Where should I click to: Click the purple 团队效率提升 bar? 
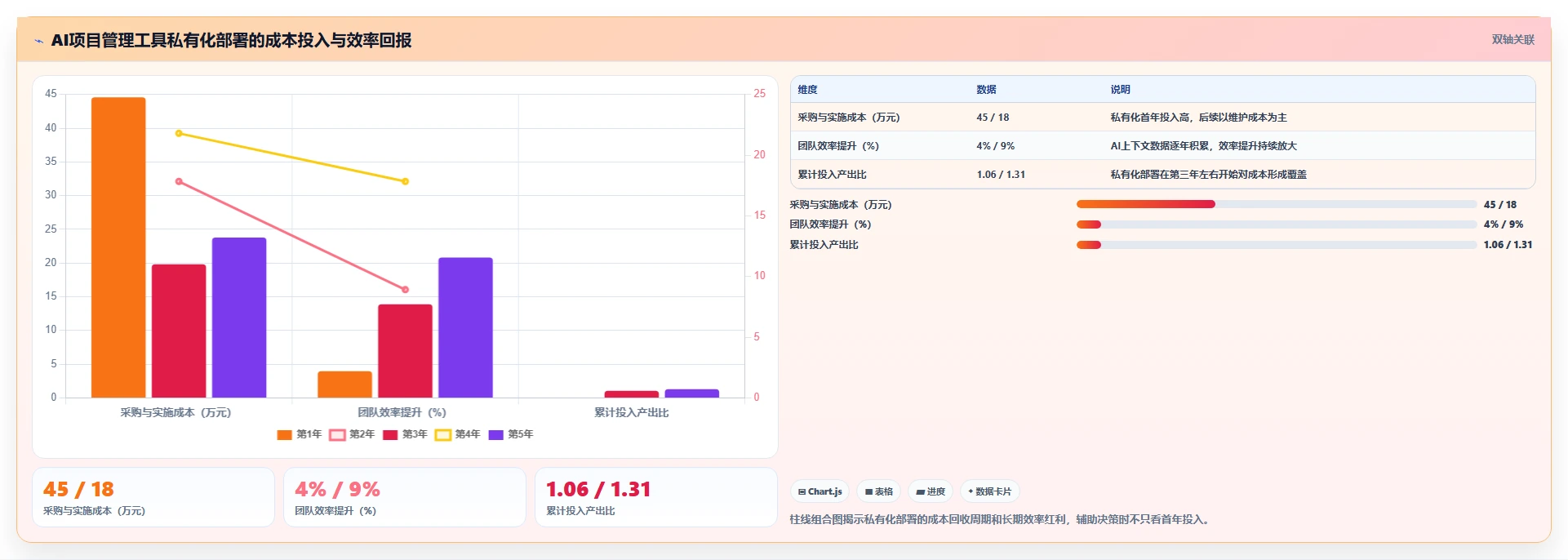point(465,327)
